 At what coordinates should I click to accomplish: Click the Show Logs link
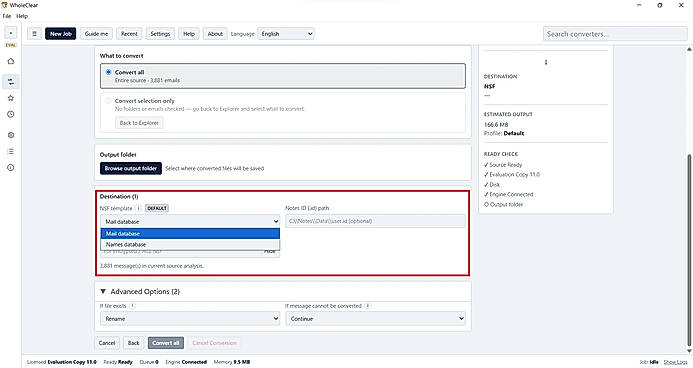(675, 362)
